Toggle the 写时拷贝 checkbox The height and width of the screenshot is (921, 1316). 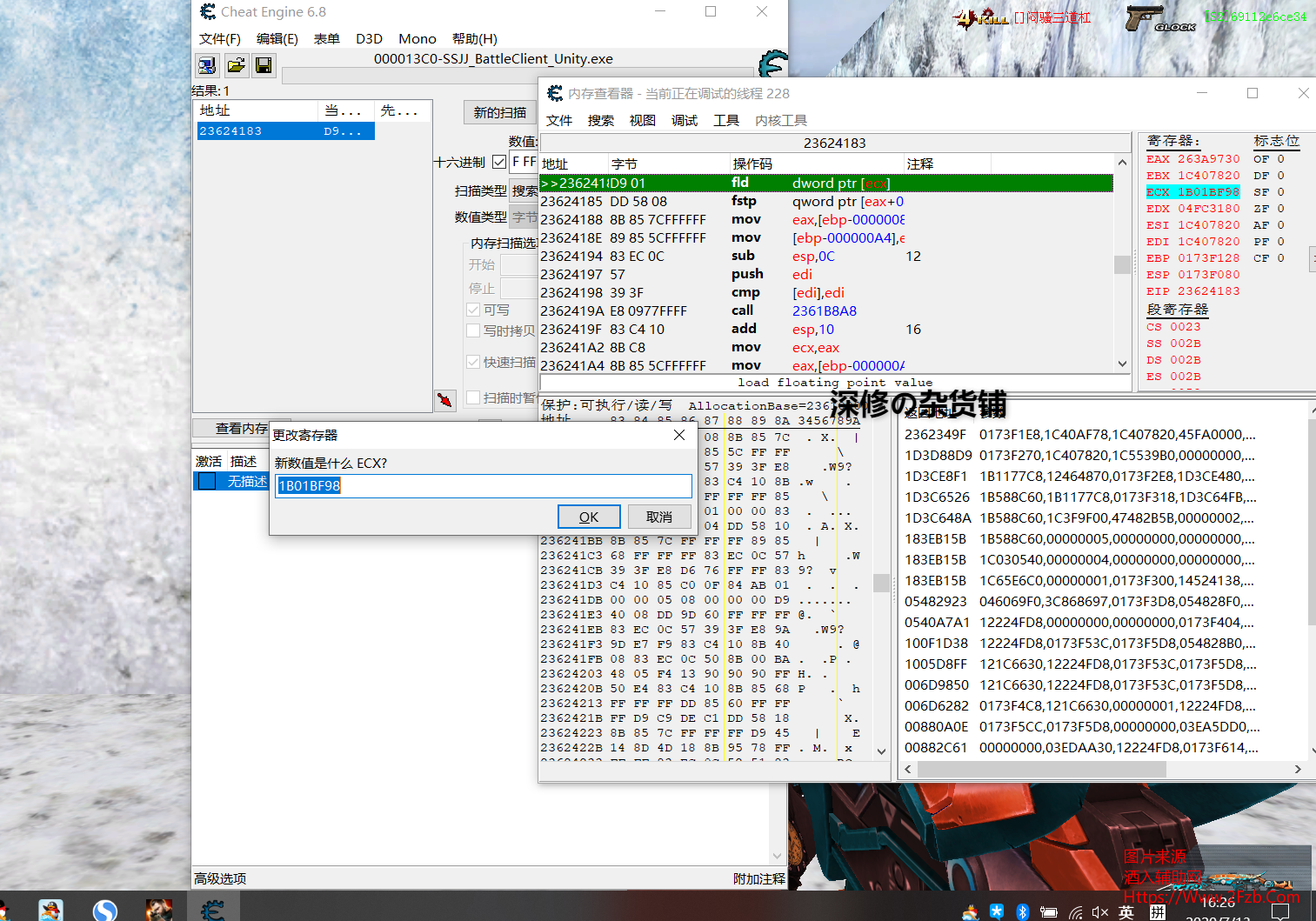473,330
